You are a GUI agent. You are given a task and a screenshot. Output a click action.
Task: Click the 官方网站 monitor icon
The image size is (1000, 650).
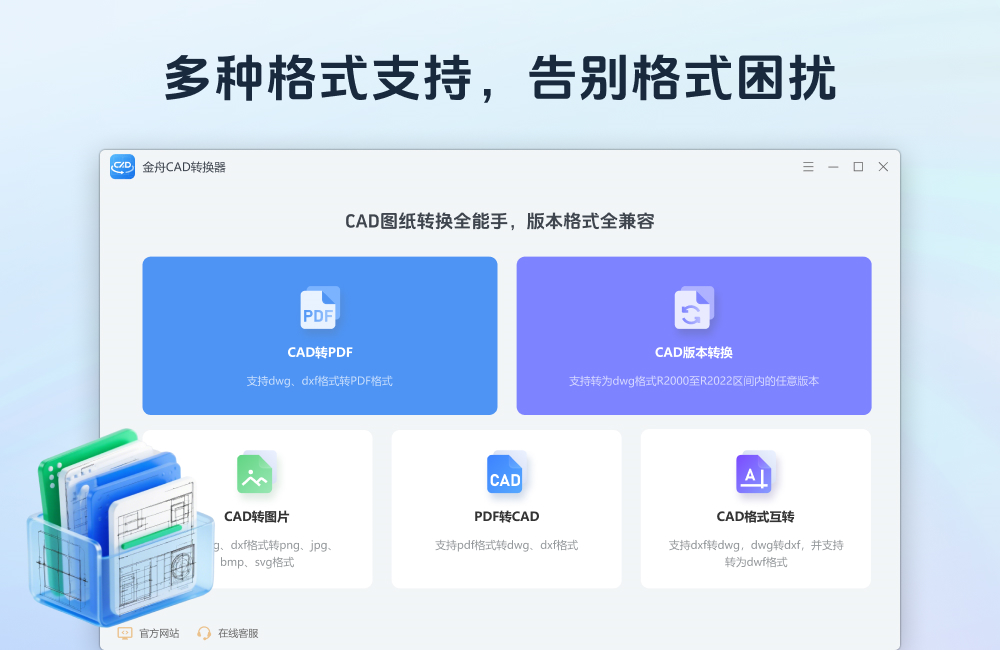[125, 633]
